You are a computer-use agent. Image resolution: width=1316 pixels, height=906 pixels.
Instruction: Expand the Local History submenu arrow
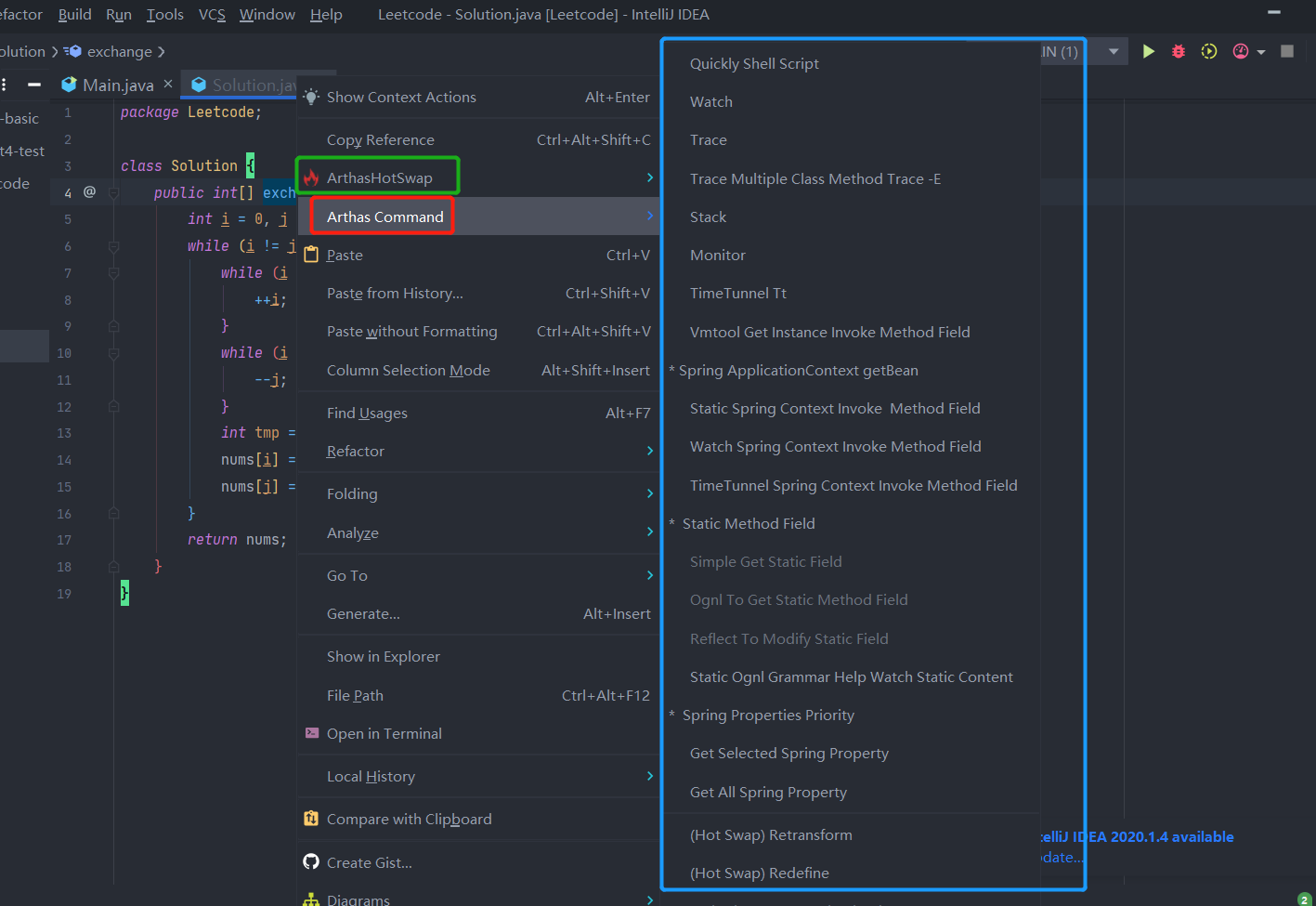(x=649, y=776)
